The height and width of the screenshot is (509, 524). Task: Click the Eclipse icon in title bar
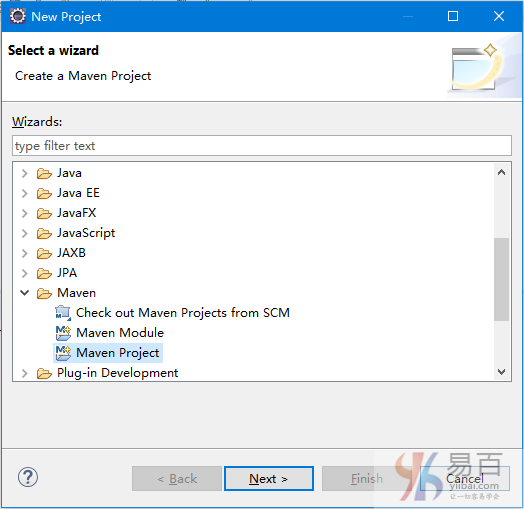17,16
